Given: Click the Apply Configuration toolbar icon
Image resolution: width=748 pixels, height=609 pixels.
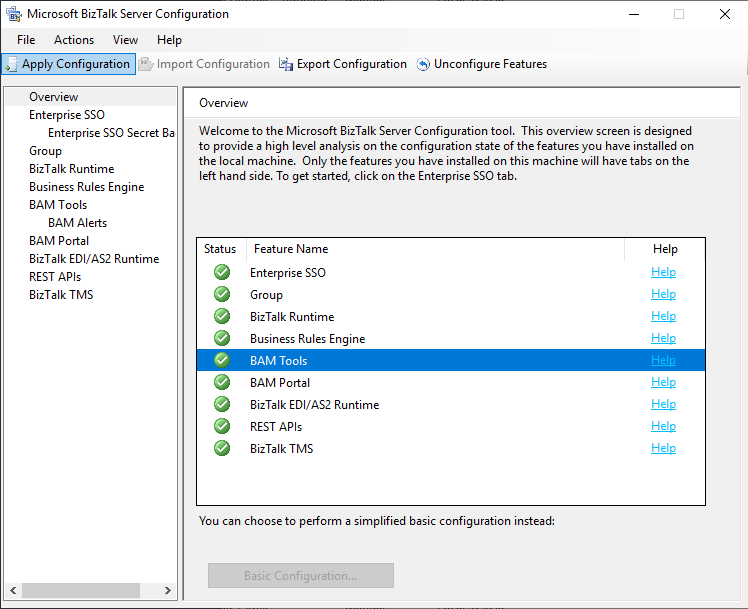Looking at the screenshot, I should (x=11, y=64).
